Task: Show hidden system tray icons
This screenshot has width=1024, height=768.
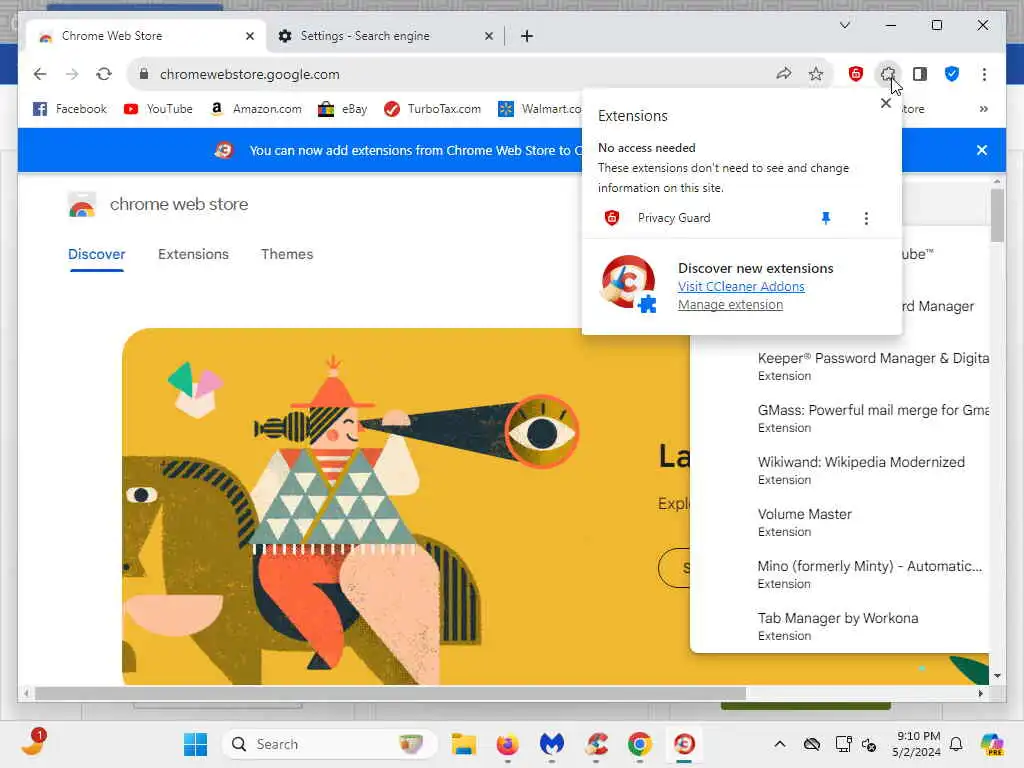Action: 780,744
